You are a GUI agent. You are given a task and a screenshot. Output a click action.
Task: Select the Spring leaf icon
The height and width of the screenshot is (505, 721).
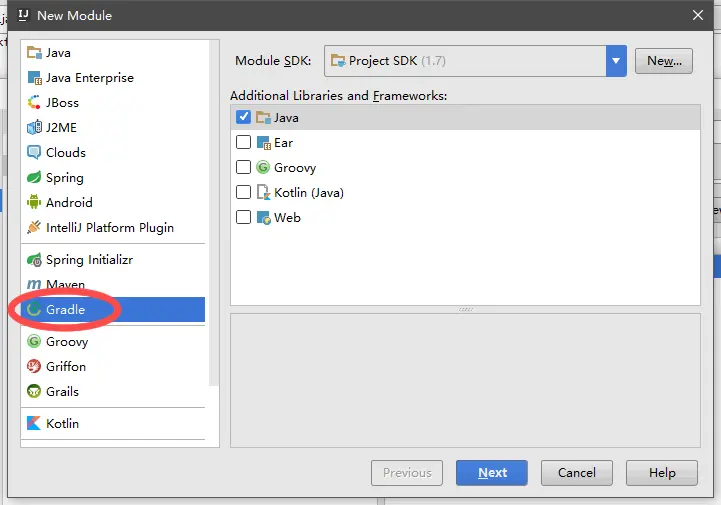(34, 178)
